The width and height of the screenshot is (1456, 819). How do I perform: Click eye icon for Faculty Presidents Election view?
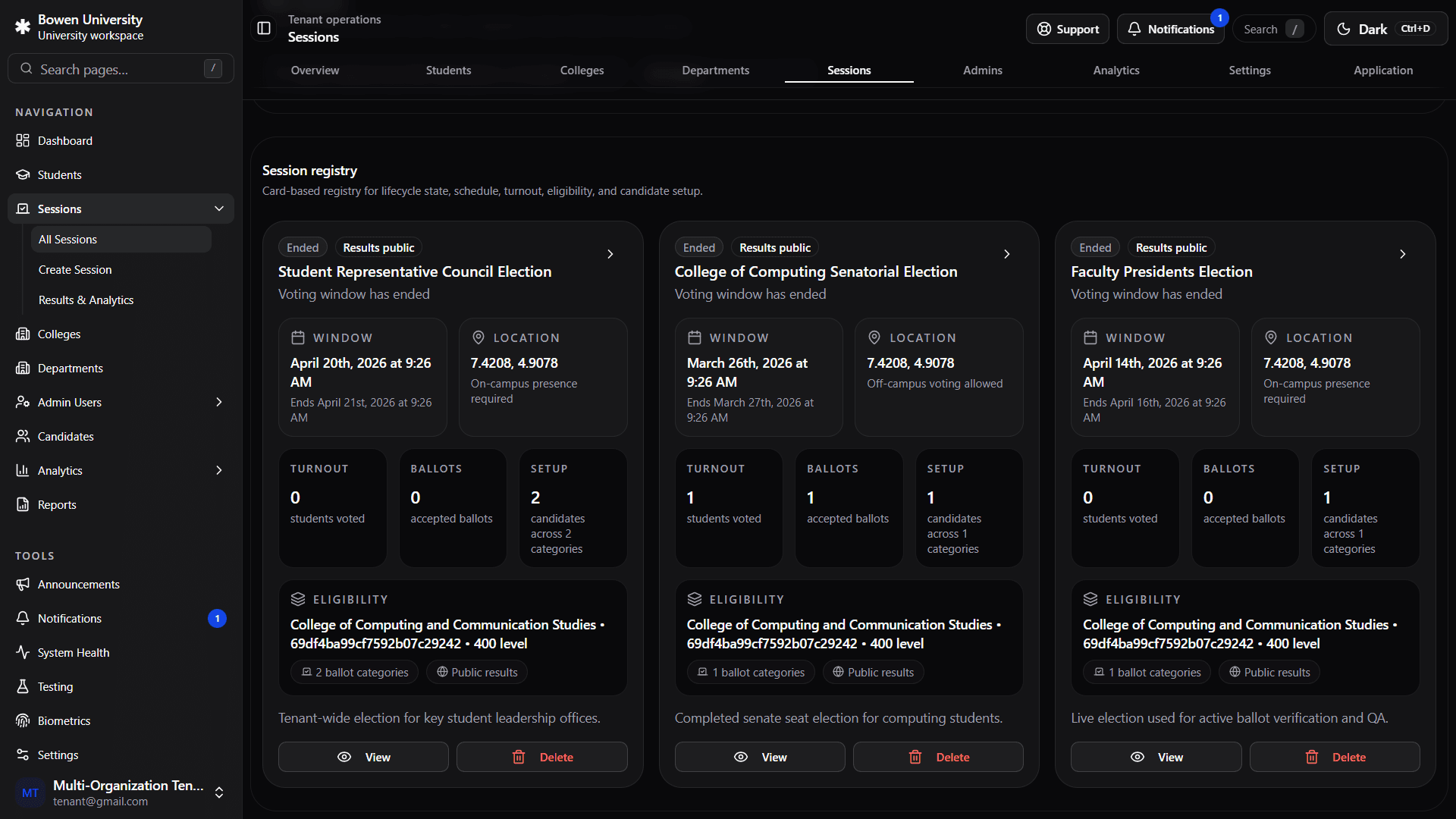point(1137,757)
